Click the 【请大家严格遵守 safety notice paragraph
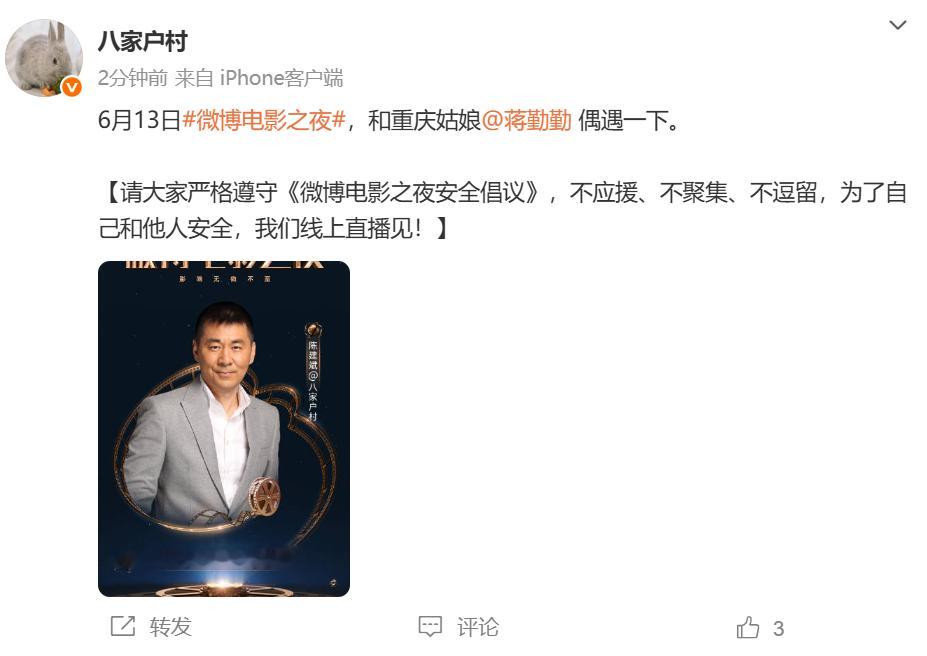Viewport: 927px width, 656px height. (x=503, y=210)
